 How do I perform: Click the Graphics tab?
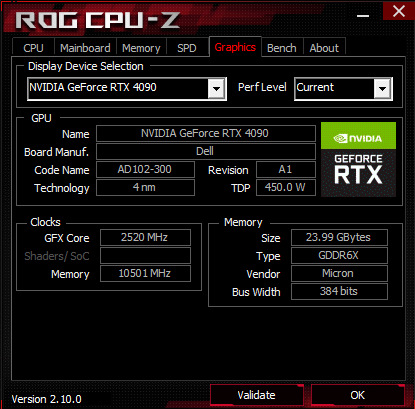235,47
